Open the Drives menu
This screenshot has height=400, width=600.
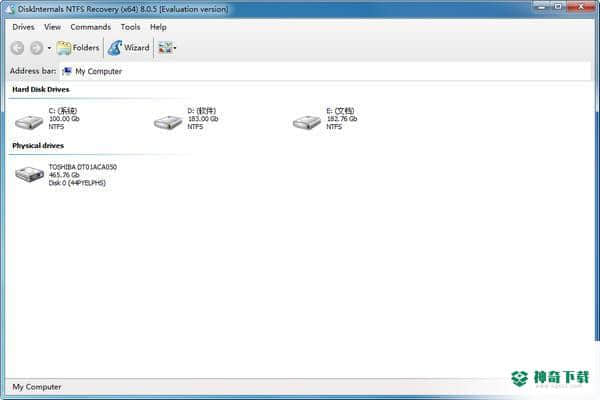click(x=23, y=27)
